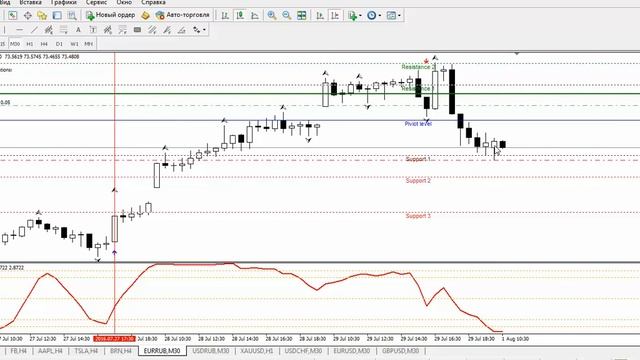Open the Data Window crosshair icon
This screenshot has width=640, height=360.
[27, 16]
